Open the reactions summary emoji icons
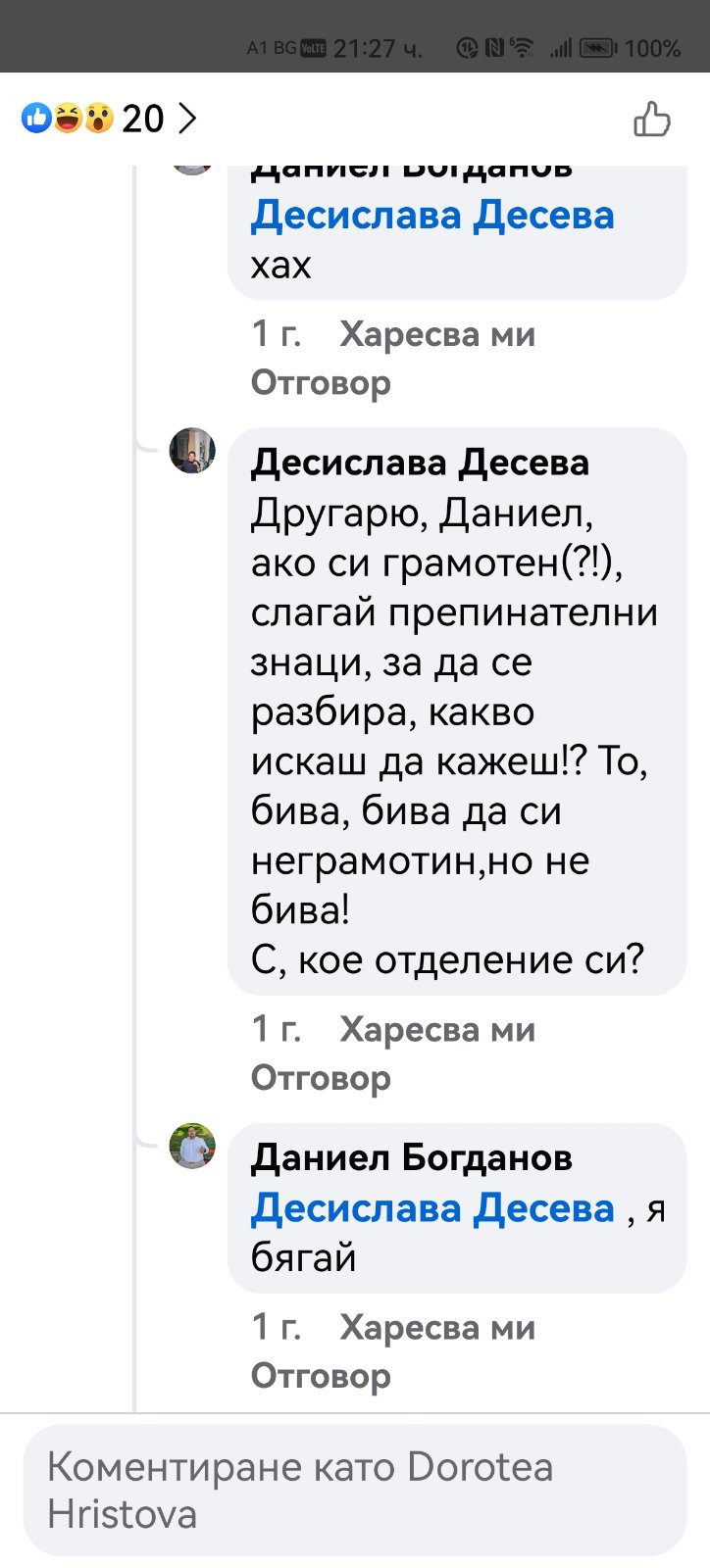Screen dimensions: 710x1568 [x=68, y=120]
